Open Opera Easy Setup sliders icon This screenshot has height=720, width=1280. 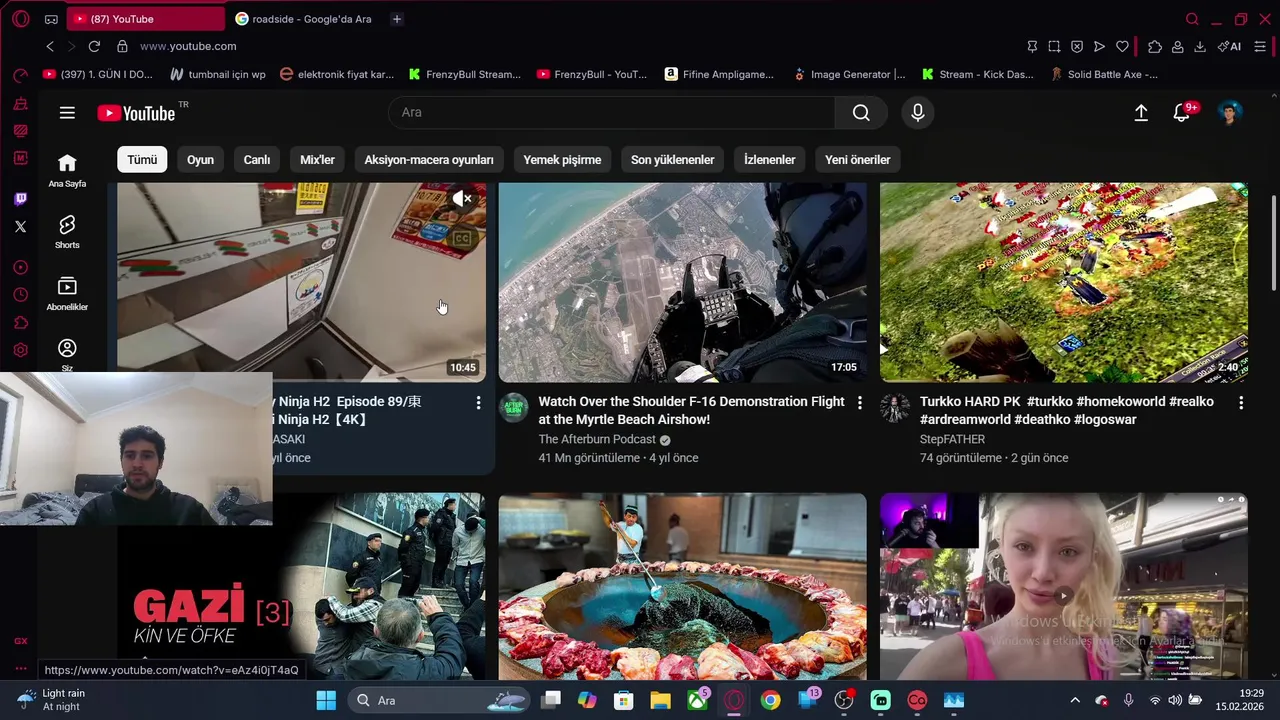tap(1260, 46)
